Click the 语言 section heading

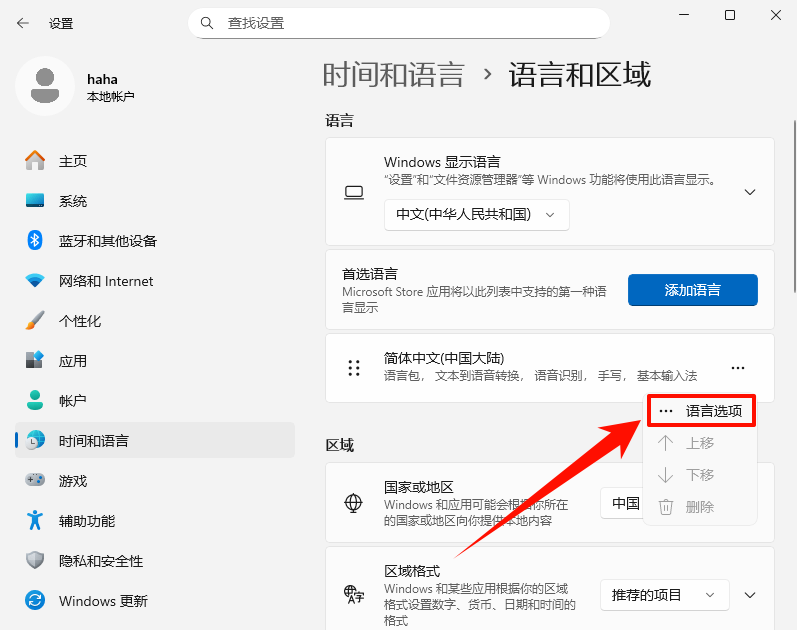point(340,121)
